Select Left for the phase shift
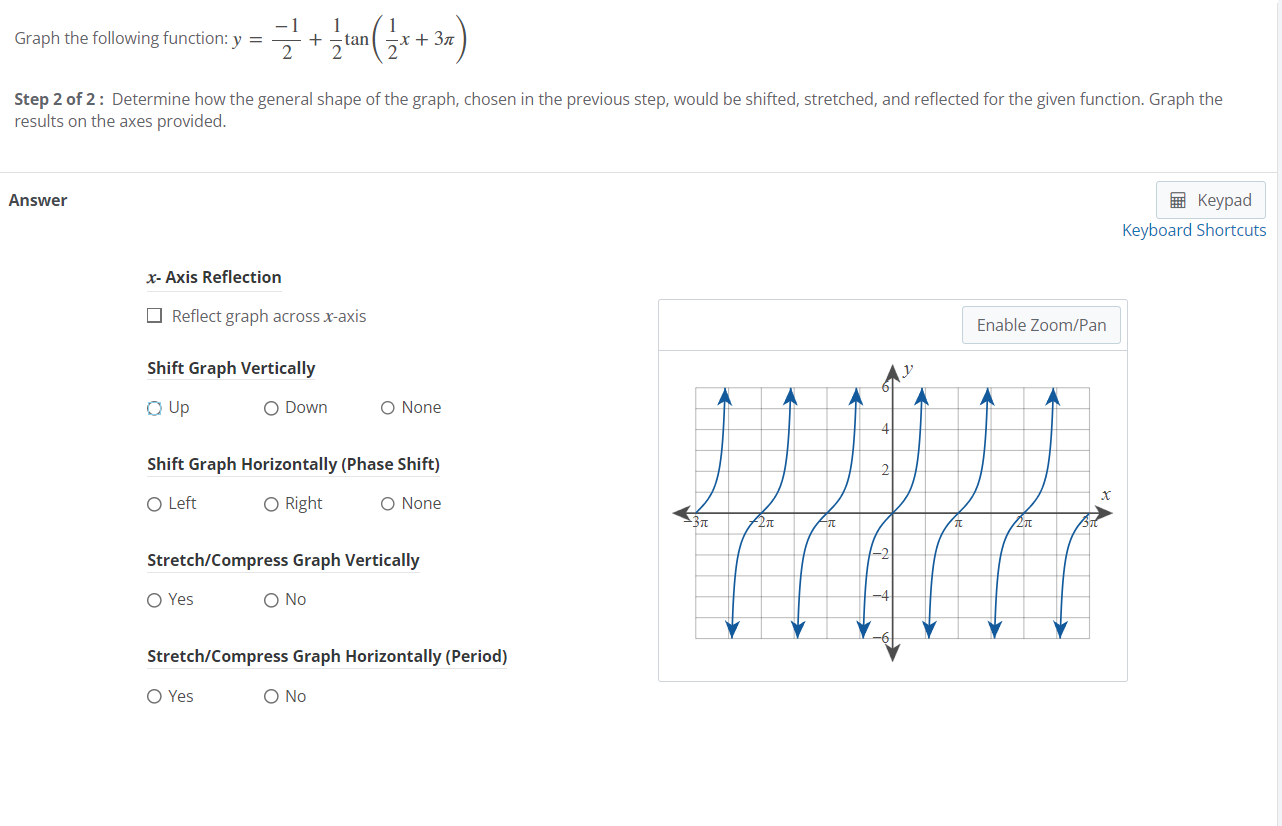The image size is (1282, 826). [155, 503]
